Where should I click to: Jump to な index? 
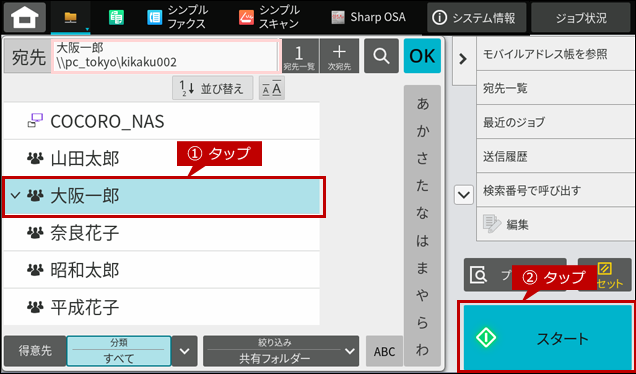pos(422,214)
